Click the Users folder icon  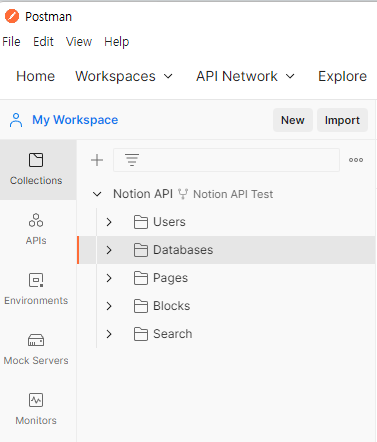[x=141, y=222]
